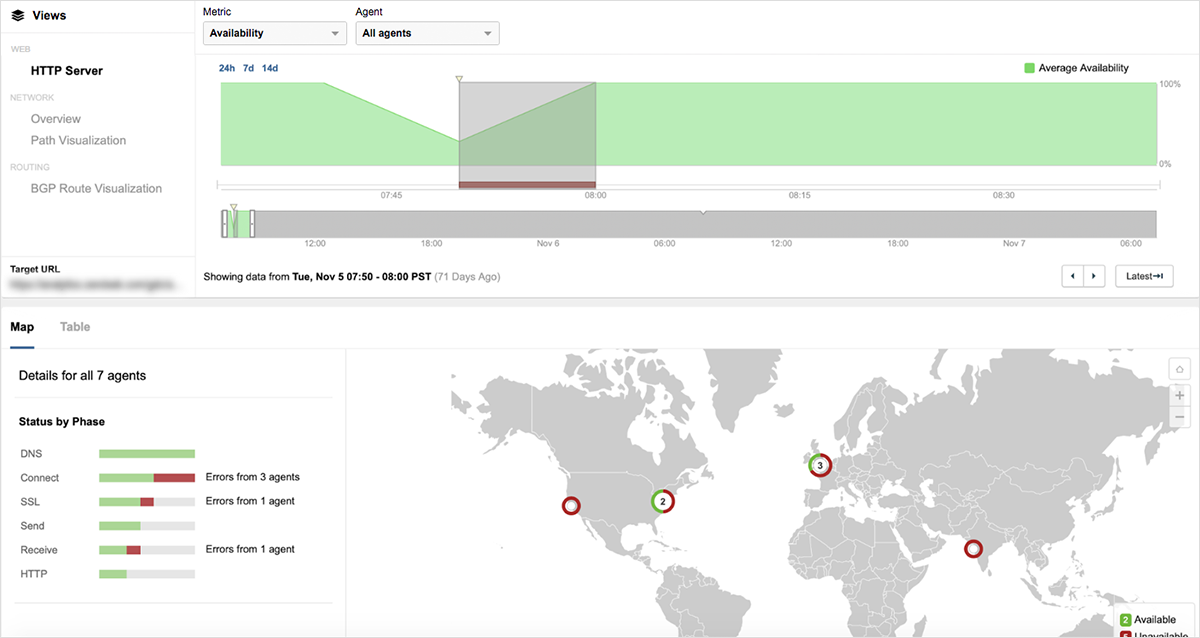This screenshot has width=1200, height=638.
Task: Go to the next time interval
Action: (1094, 276)
